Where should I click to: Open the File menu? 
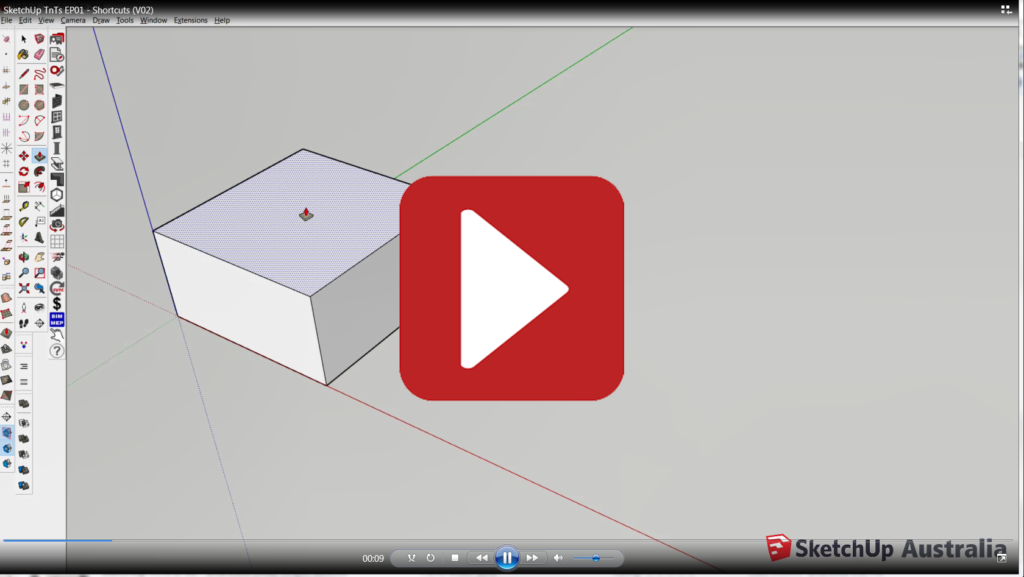point(7,20)
